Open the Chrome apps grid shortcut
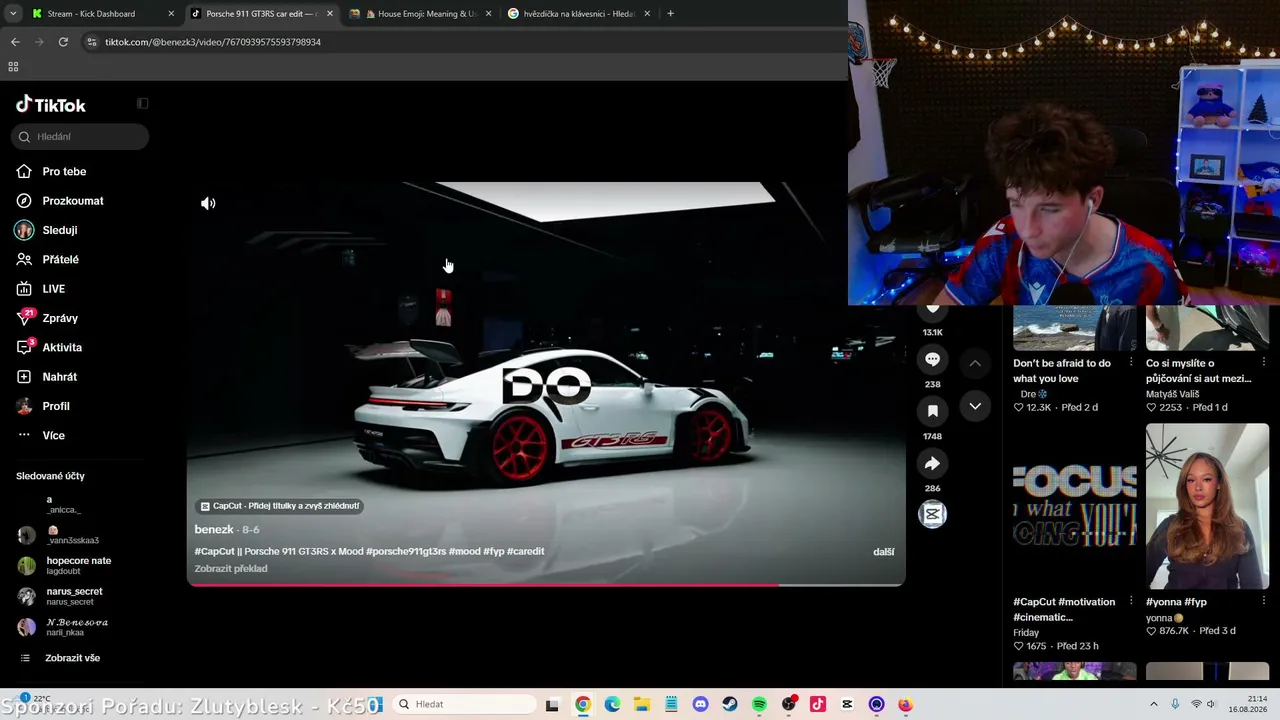This screenshot has width=1280, height=720. coord(13,67)
